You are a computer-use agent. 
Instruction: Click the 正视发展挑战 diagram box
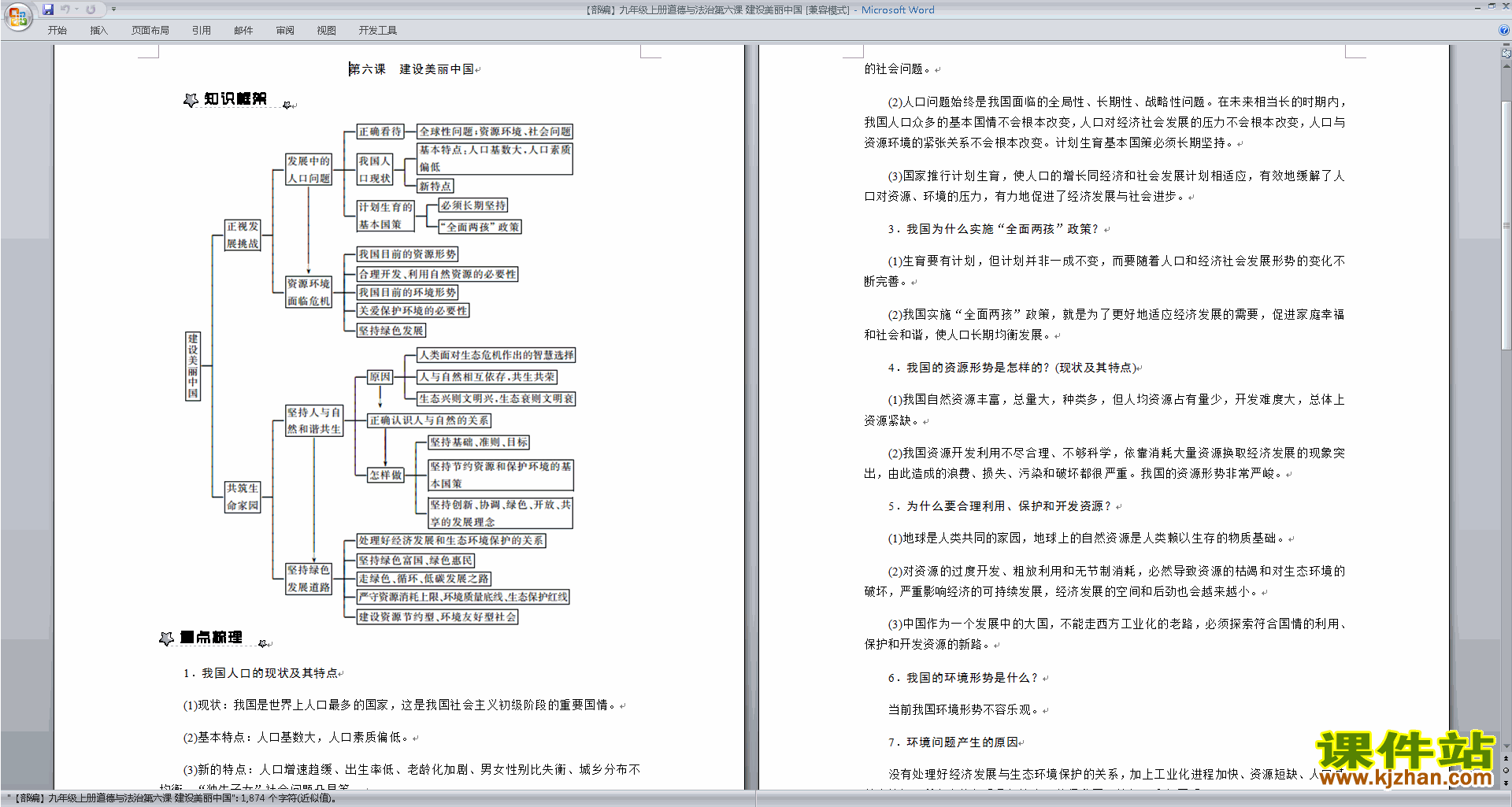point(243,235)
